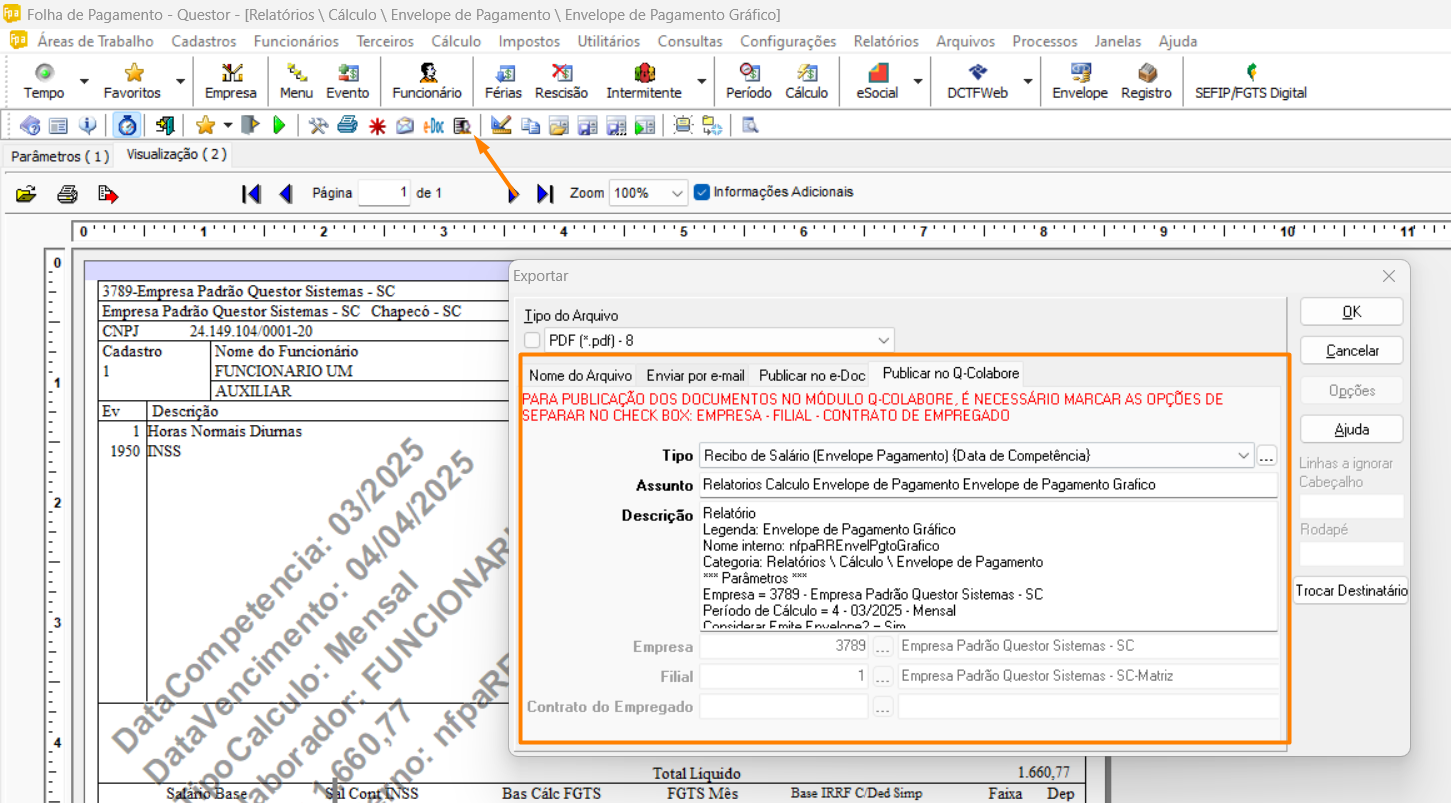Expand the arrow beside the yellow star icon

coord(227,125)
